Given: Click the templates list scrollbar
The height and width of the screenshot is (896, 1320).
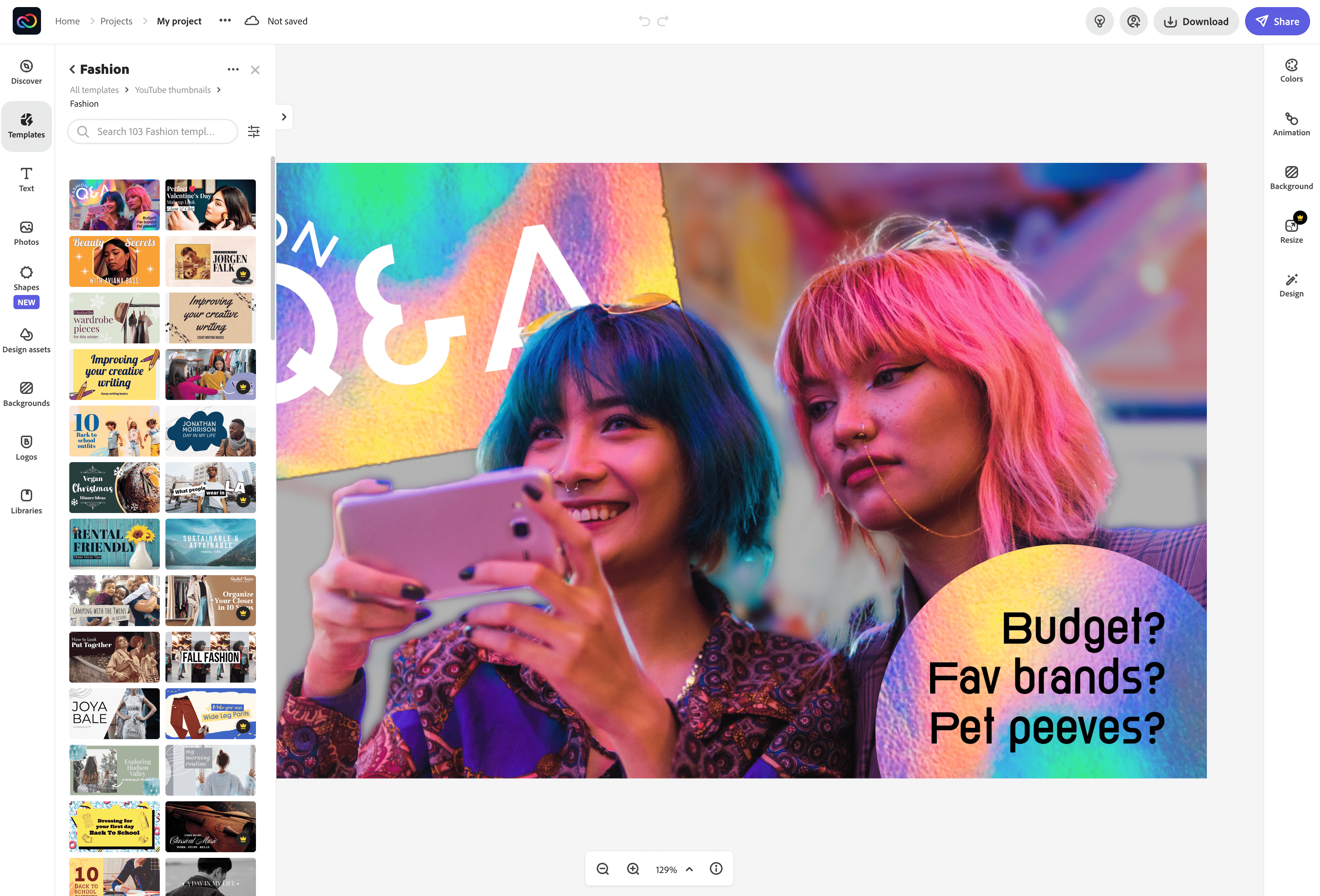Looking at the screenshot, I should [273, 248].
